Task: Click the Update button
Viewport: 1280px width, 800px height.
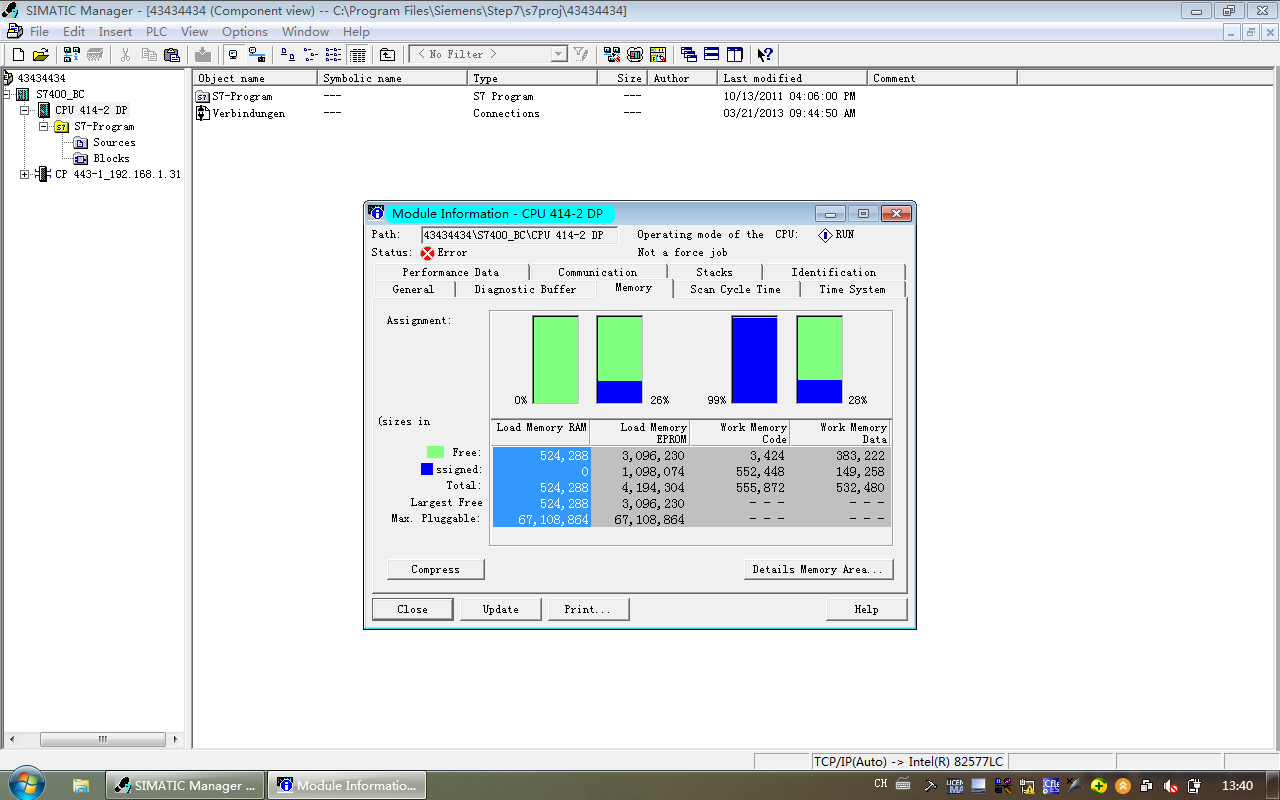Action: (x=500, y=609)
